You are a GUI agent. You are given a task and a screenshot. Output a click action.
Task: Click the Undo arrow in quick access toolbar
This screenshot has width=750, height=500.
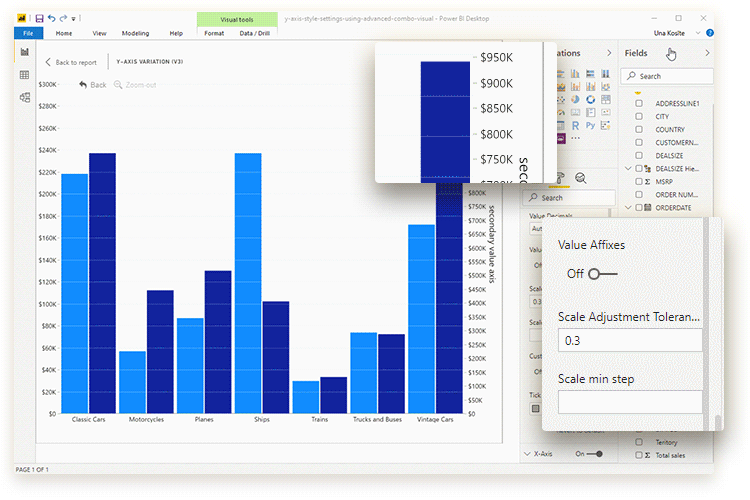point(52,19)
